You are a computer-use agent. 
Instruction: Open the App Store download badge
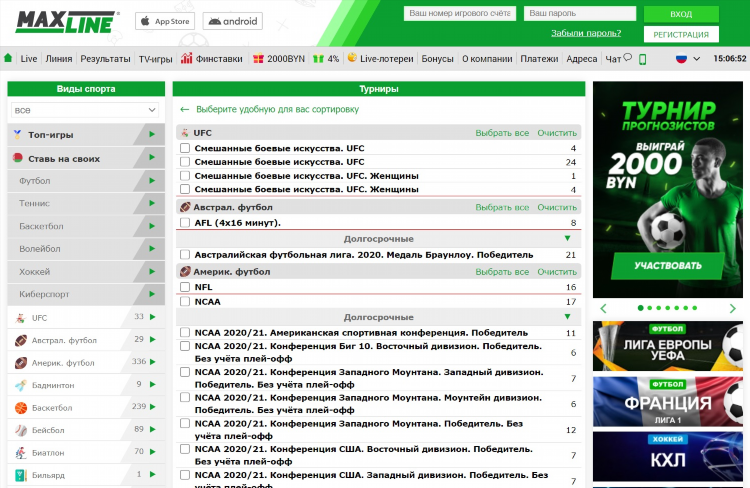(x=165, y=21)
